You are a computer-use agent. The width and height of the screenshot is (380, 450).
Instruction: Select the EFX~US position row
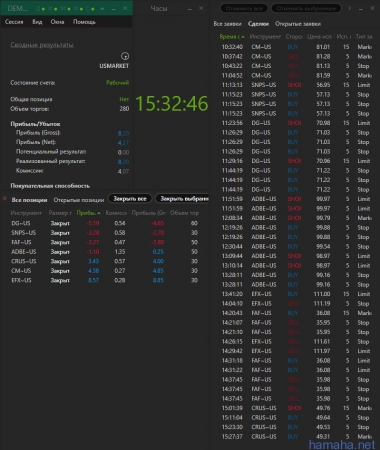click(105, 280)
